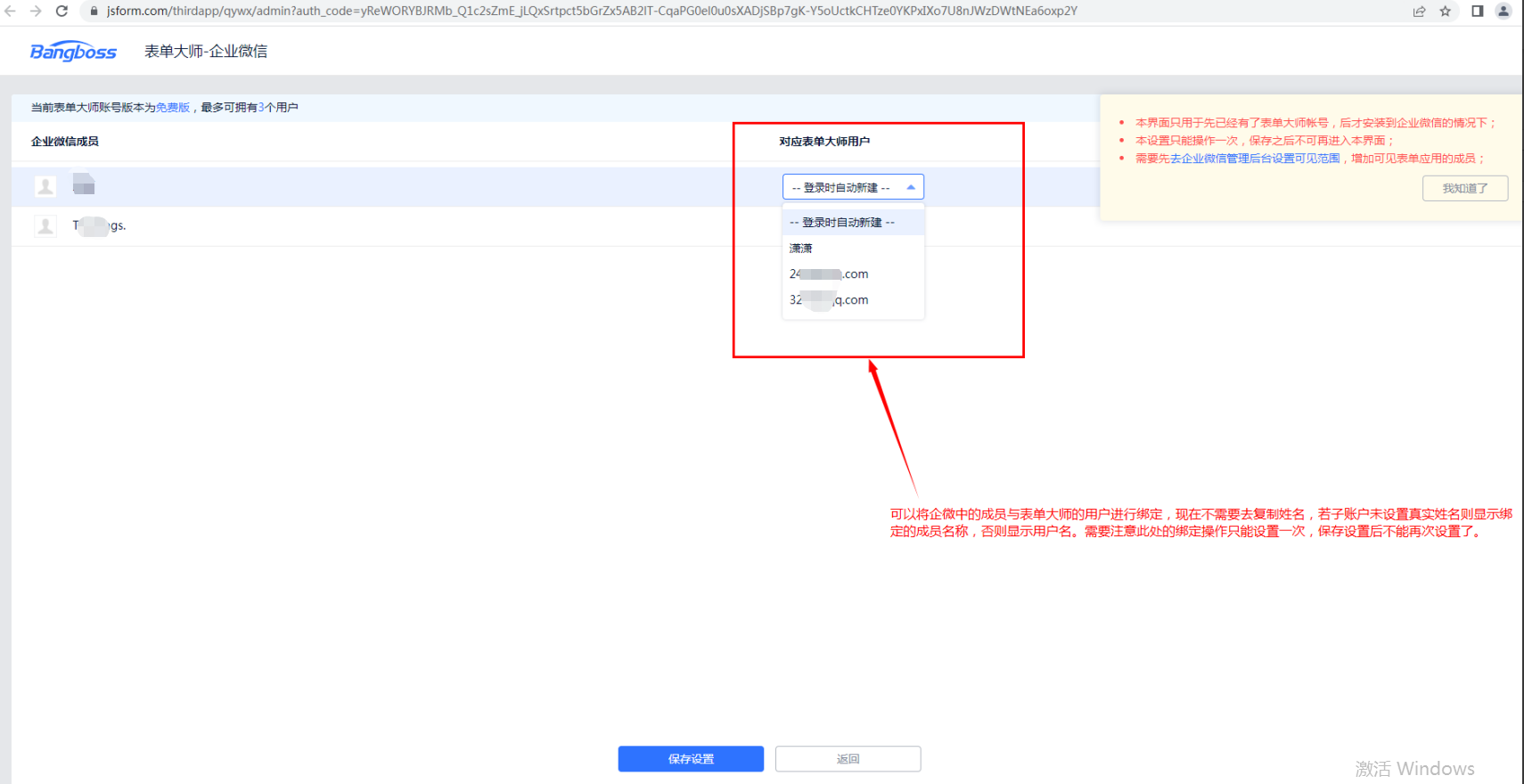Reload the page with the refresh icon
The width and height of the screenshot is (1524, 784).
tap(61, 12)
